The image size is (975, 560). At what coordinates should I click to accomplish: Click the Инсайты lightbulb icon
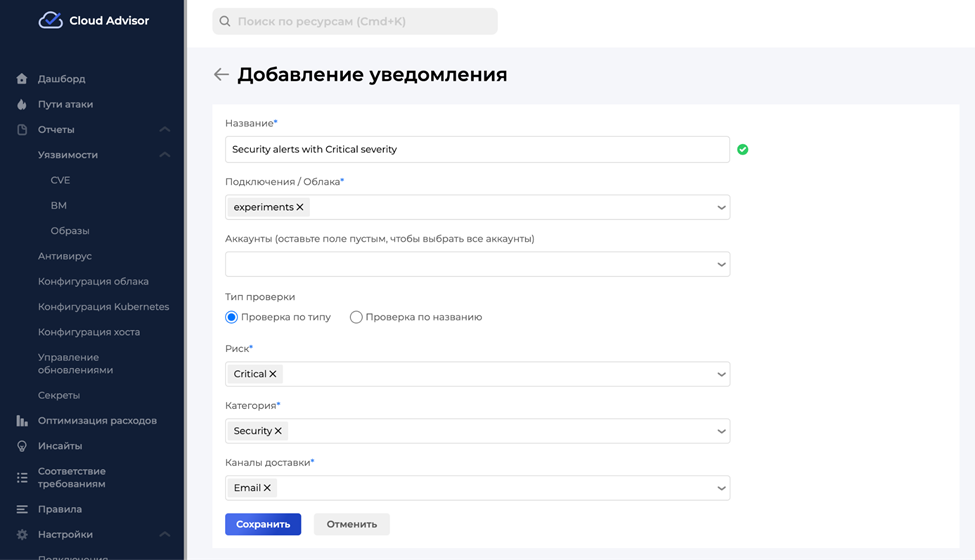[22, 446]
